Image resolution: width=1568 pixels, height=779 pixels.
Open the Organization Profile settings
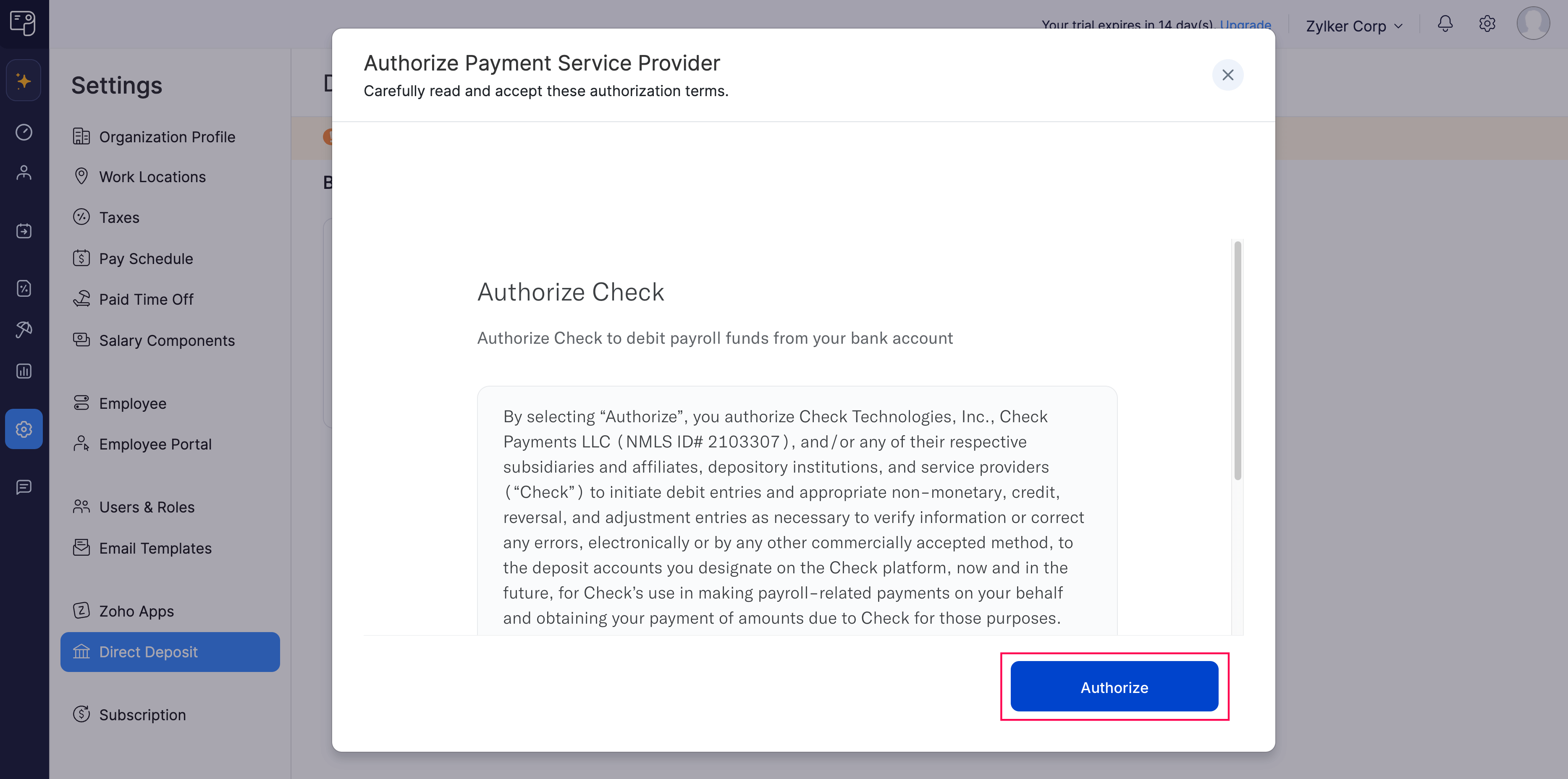167,137
